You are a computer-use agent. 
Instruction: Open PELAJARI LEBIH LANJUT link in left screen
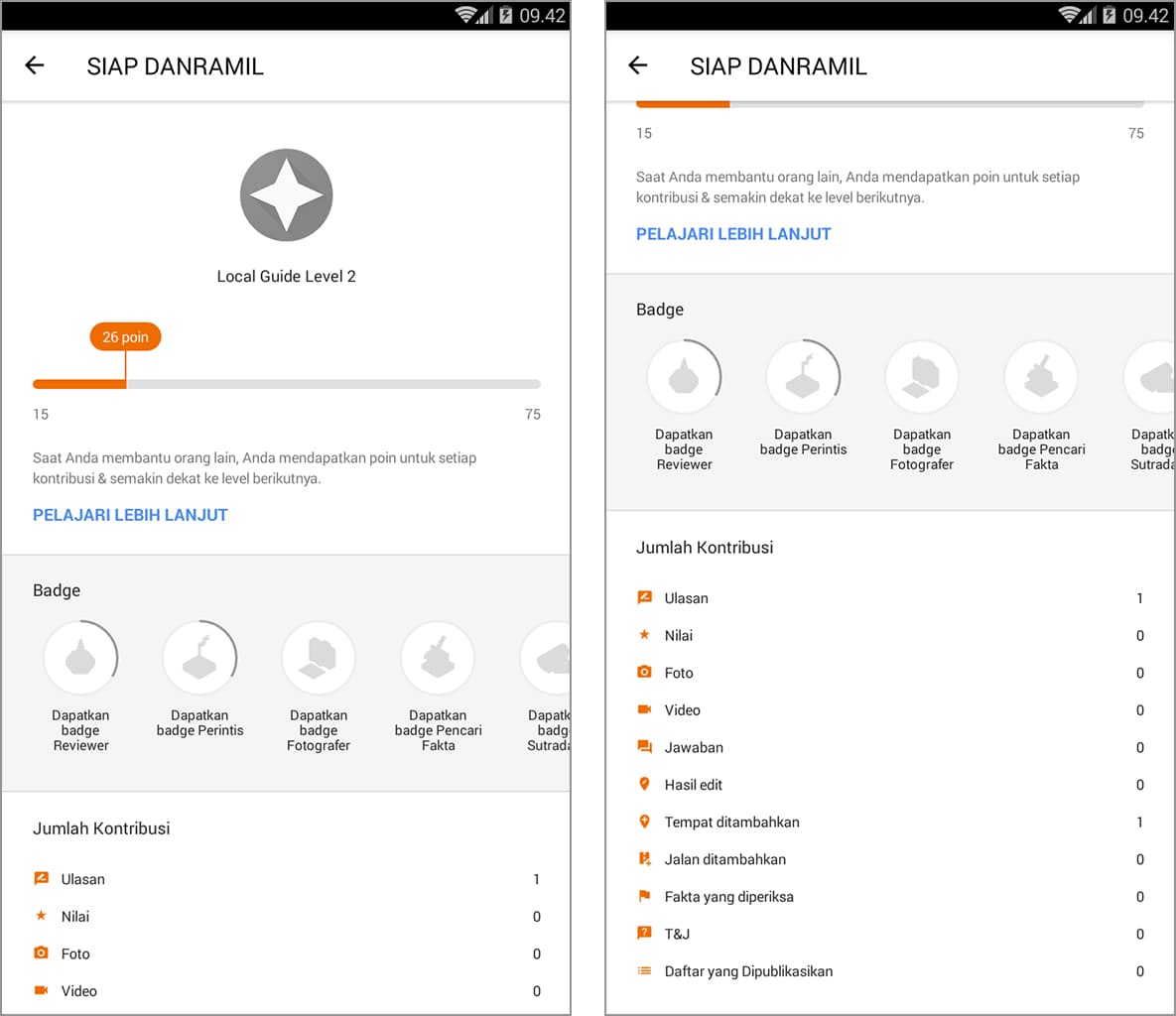click(x=130, y=515)
